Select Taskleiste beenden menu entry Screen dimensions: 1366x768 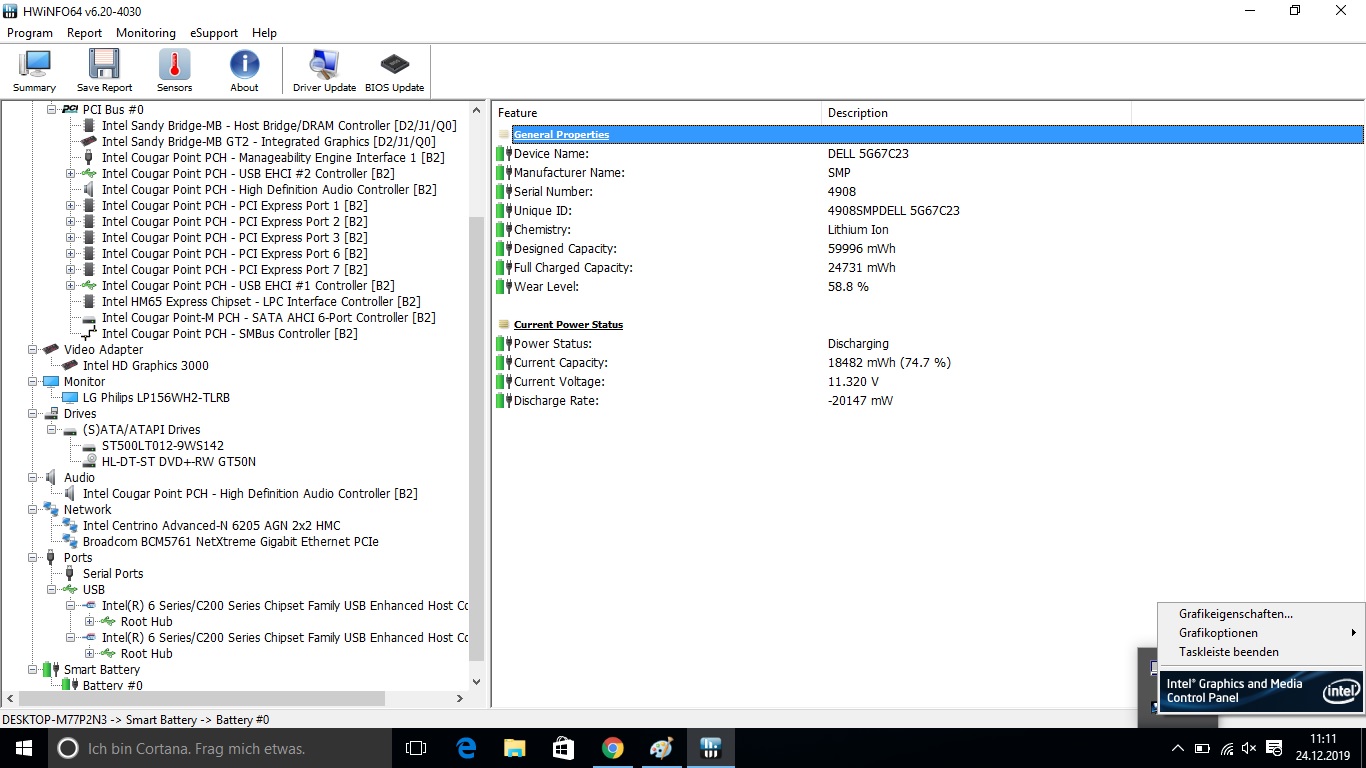pos(1260,652)
